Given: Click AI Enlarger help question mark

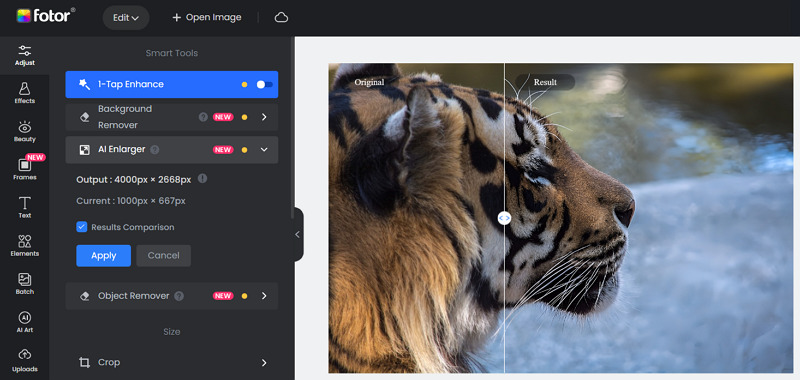Looking at the screenshot, I should pyautogui.click(x=155, y=149).
